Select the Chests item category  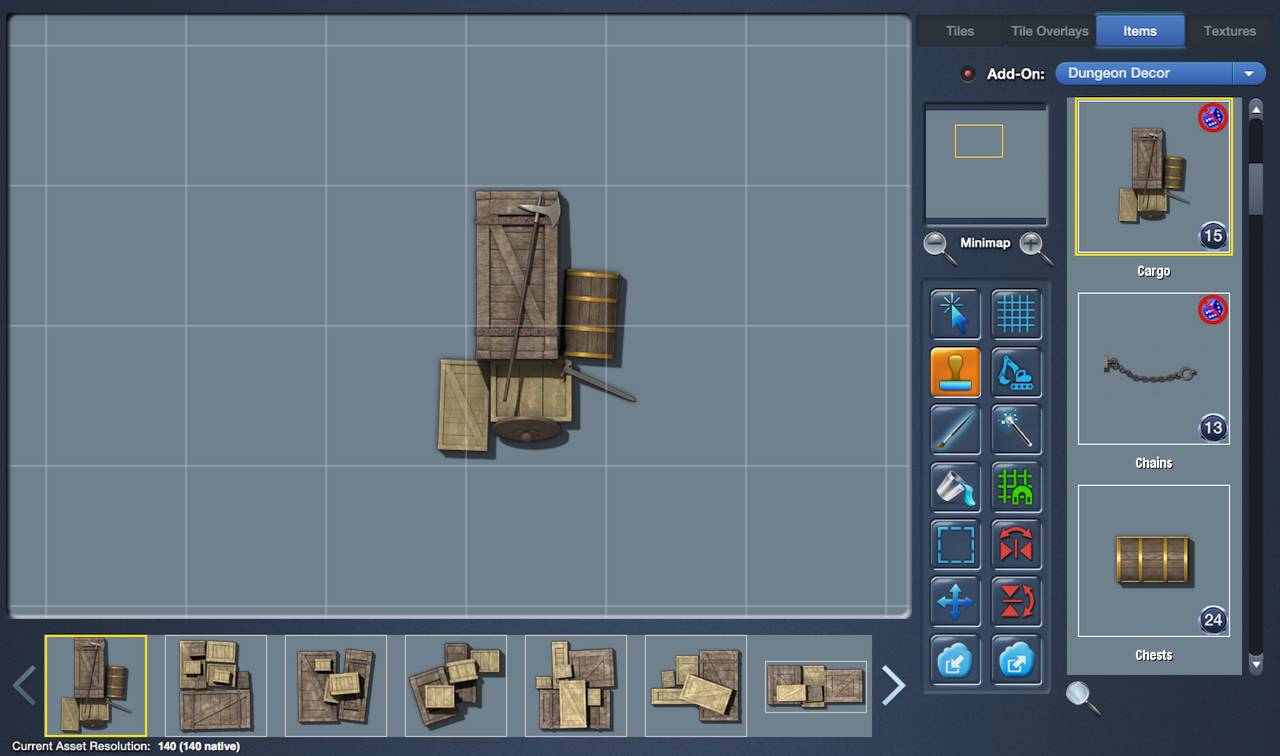click(x=1154, y=561)
